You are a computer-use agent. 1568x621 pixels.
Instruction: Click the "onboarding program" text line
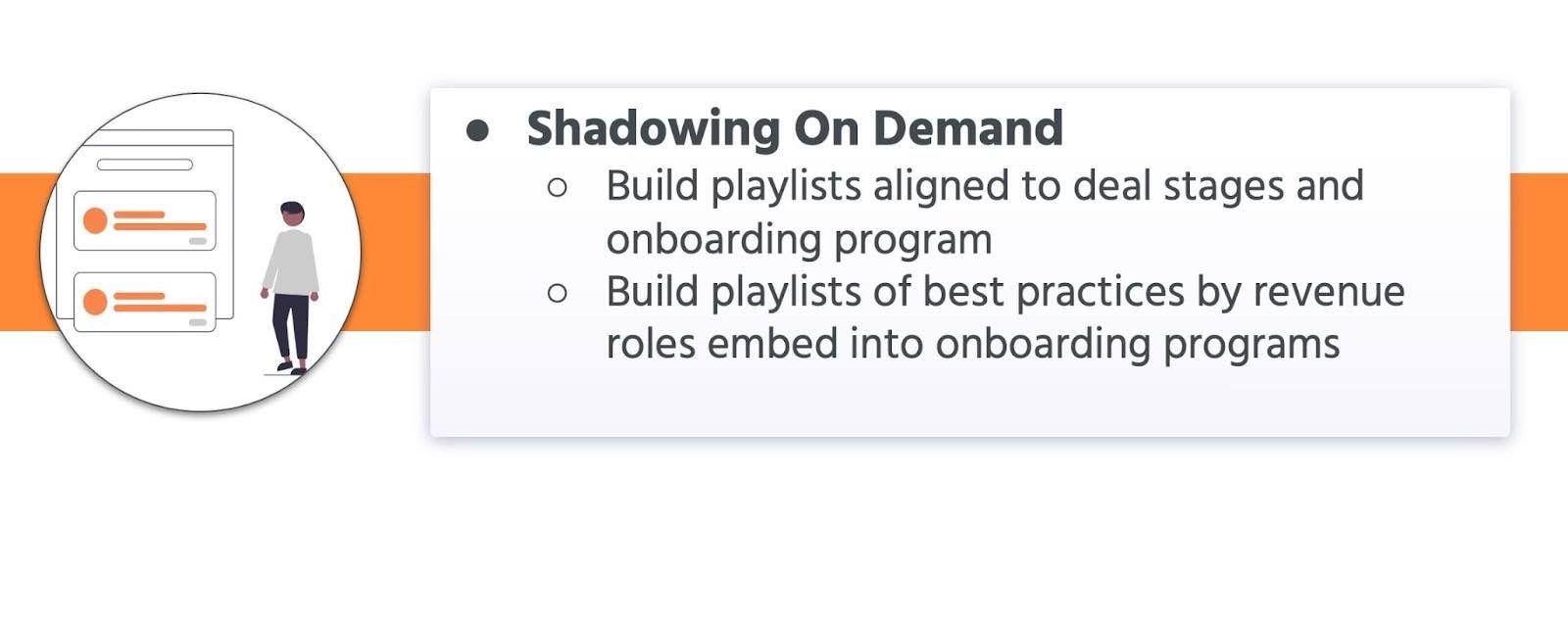[x=799, y=239]
